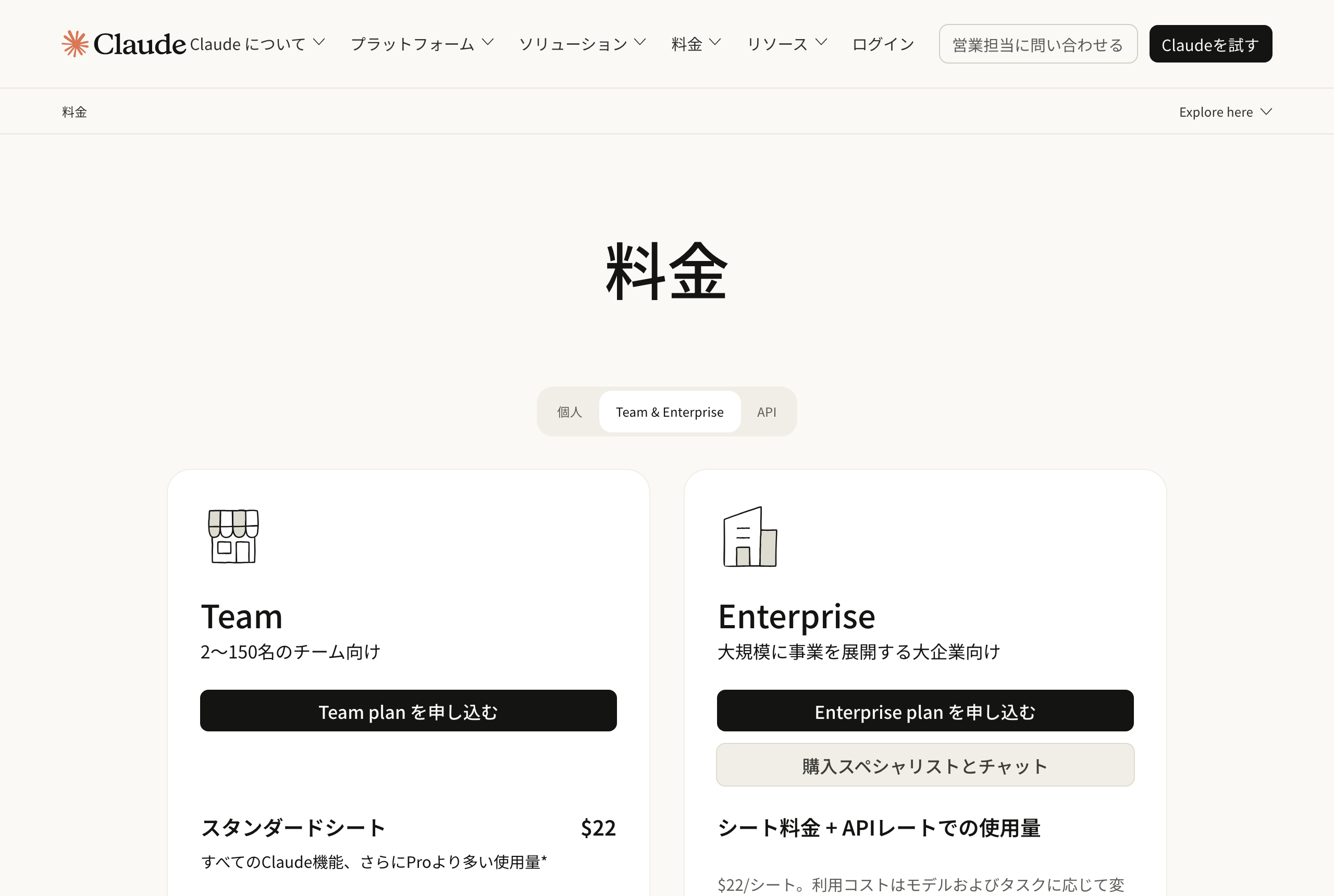Click the 'Enterprise' plan title
1334x896 pixels.
[x=796, y=617]
